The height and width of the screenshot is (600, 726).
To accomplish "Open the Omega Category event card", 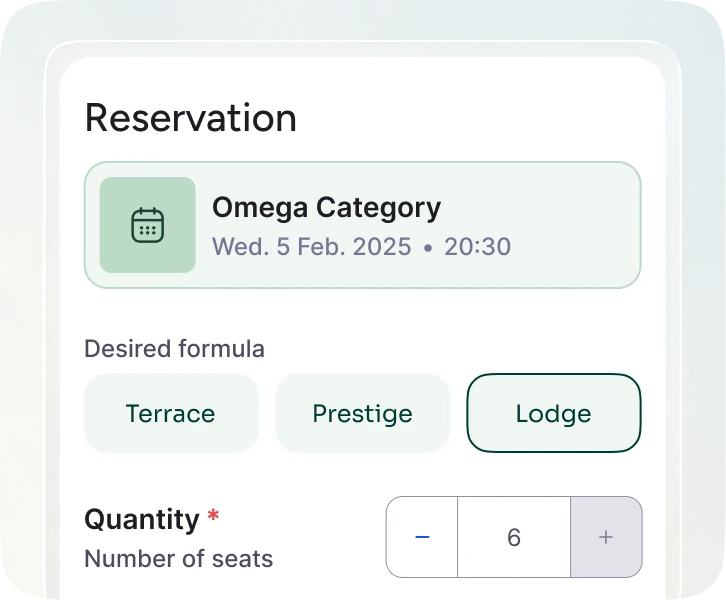I will tap(363, 225).
